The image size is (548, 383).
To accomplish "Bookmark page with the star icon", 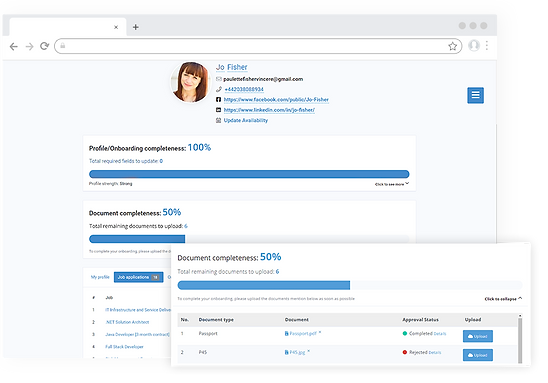I will coord(453,46).
